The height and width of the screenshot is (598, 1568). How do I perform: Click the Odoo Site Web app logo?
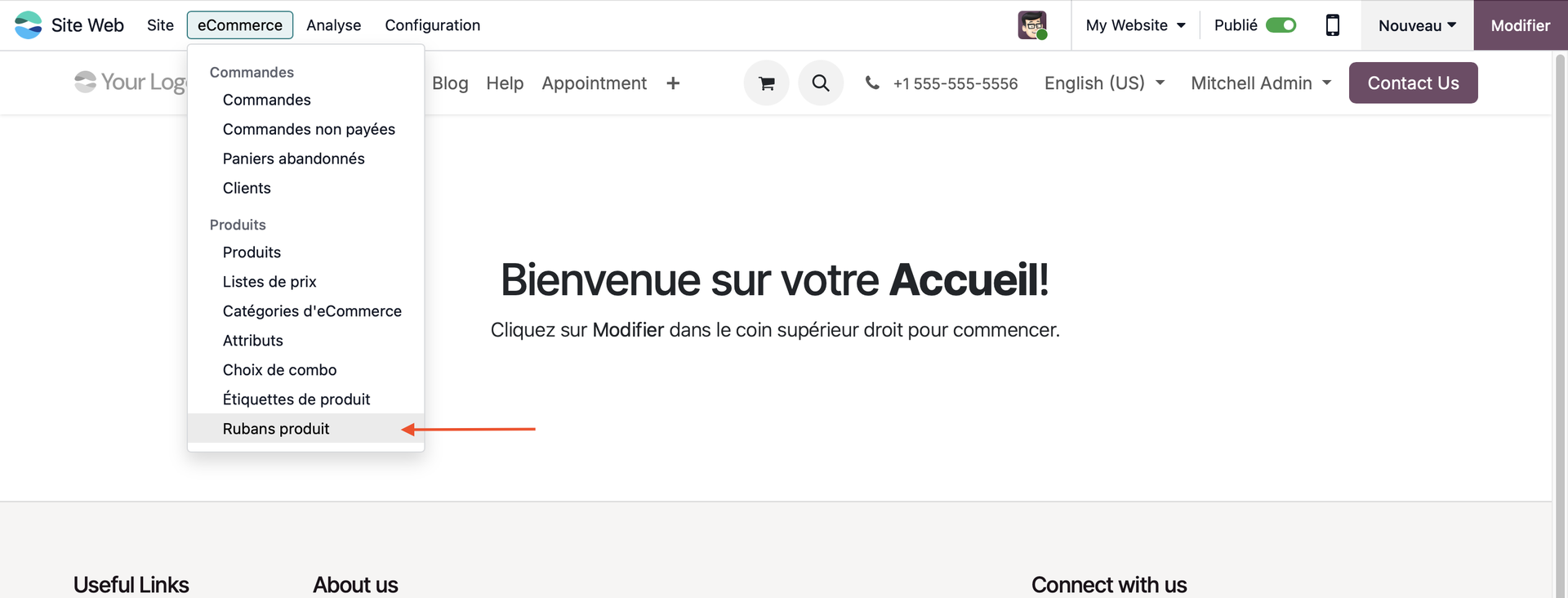pos(29,25)
